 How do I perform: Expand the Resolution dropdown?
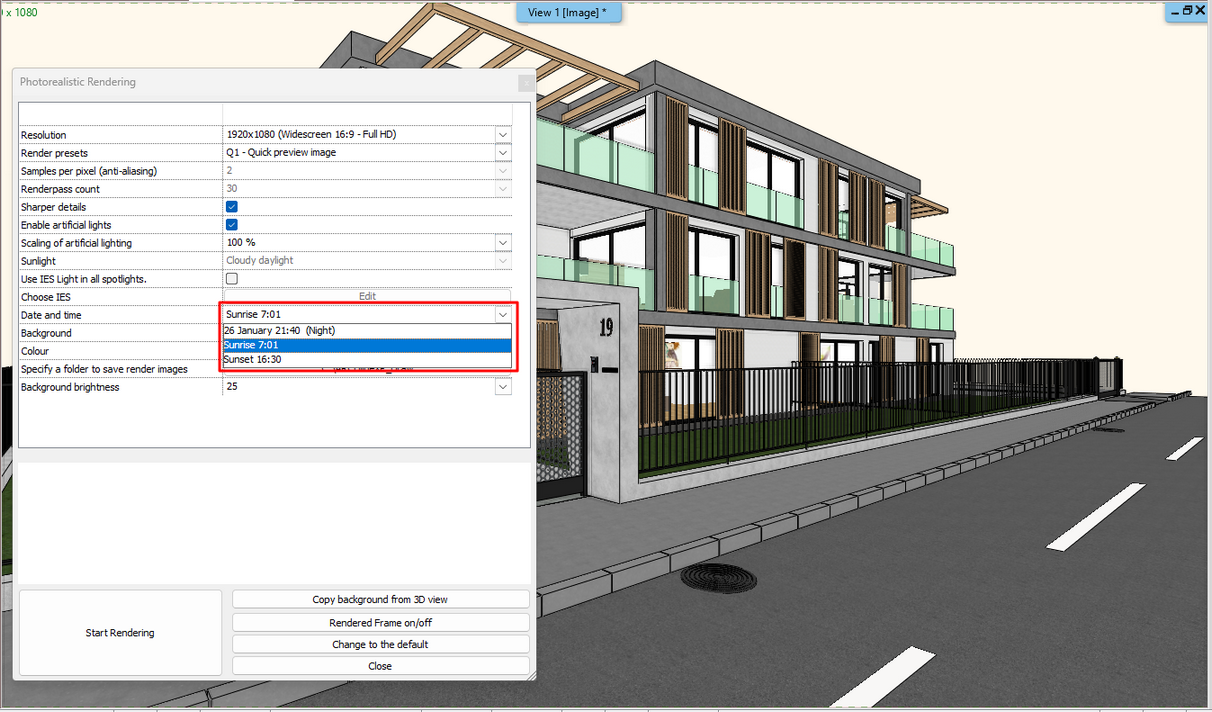503,135
